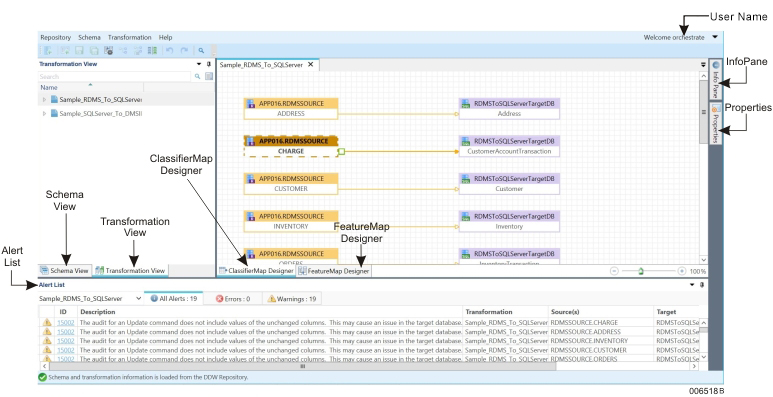Click the source icon on the ADDRESS node
This screenshot has height=397, width=773.
(x=250, y=104)
